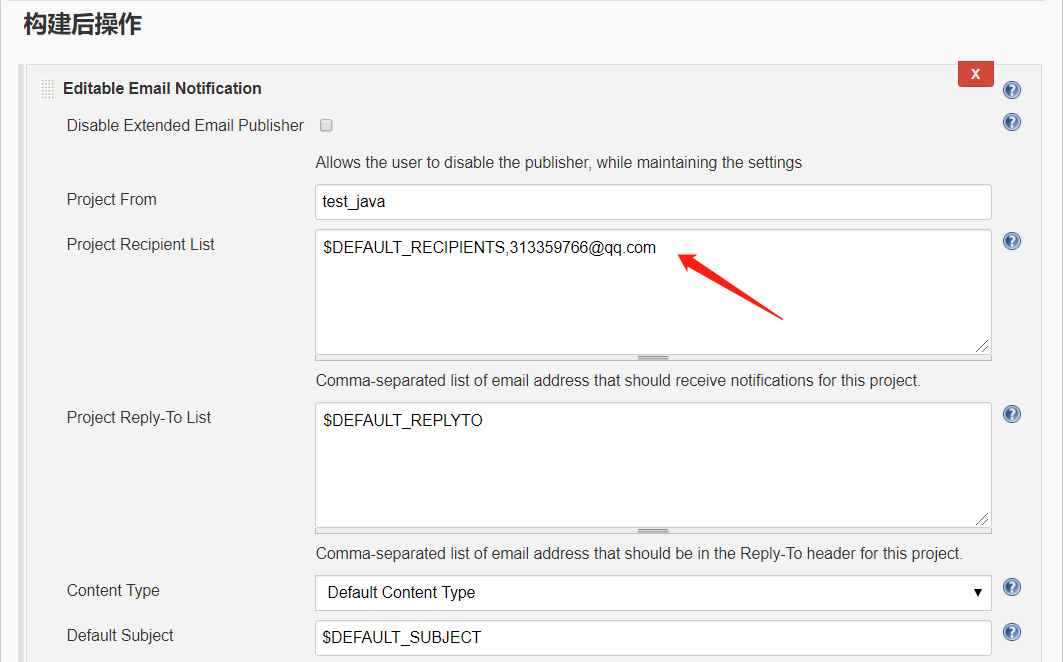
Task: Click the 'Reply-To header for this project' description
Action: click(639, 553)
